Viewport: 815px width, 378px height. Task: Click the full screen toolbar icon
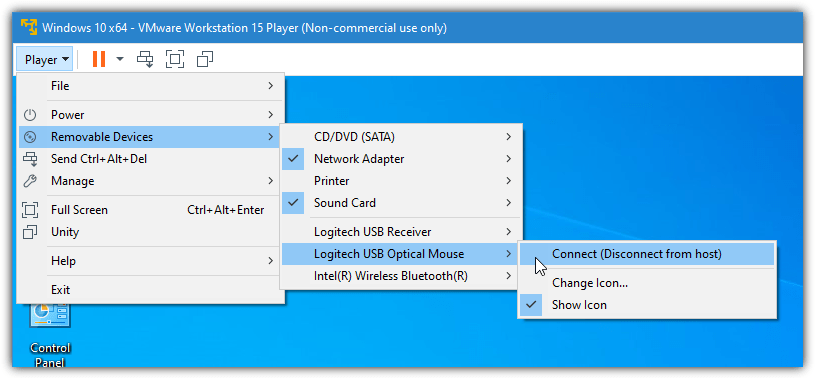(175, 59)
